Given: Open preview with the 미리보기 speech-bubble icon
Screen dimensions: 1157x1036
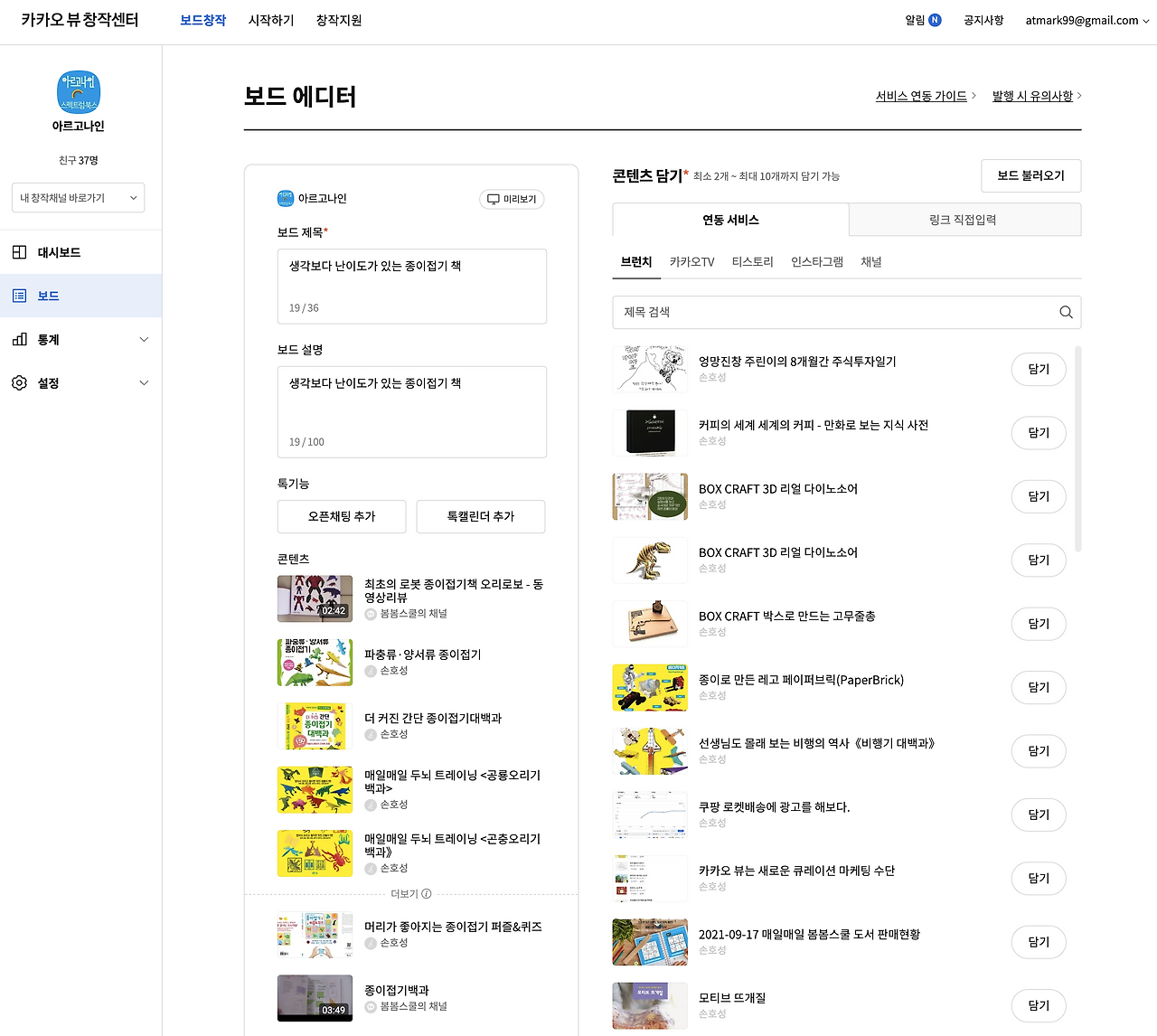Looking at the screenshot, I should tap(494, 199).
